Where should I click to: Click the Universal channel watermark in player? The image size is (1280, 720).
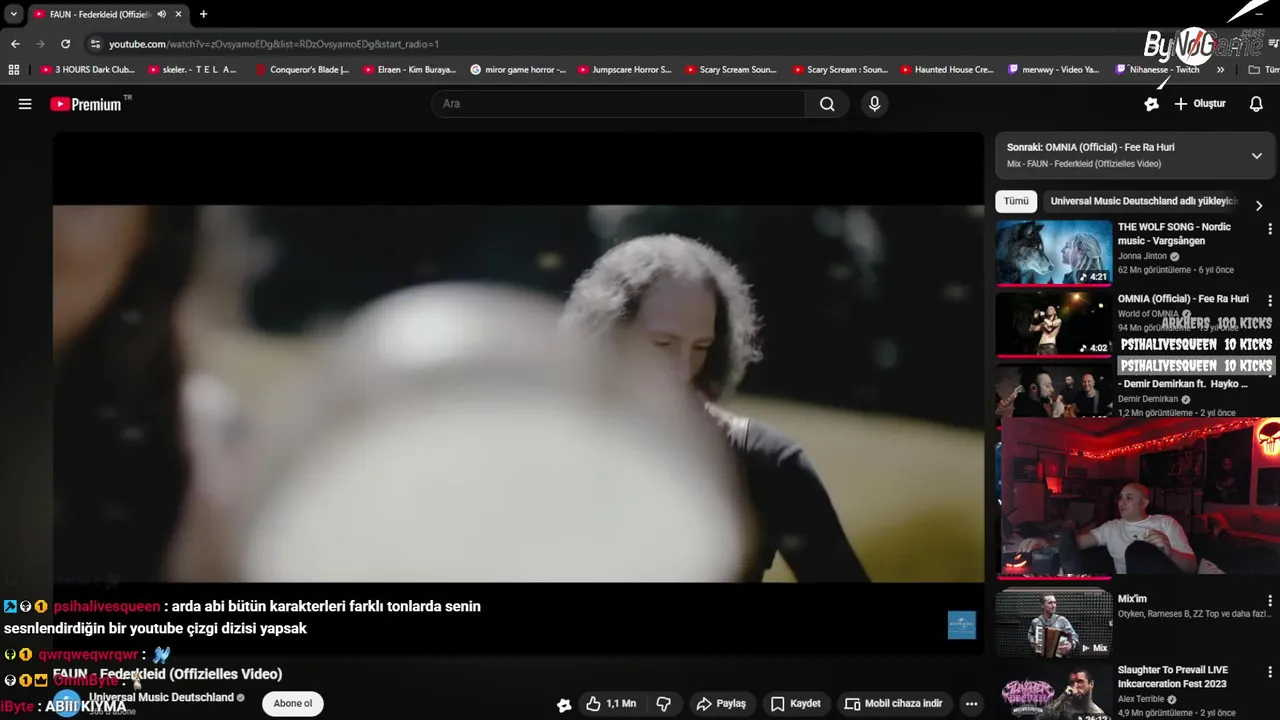[961, 625]
